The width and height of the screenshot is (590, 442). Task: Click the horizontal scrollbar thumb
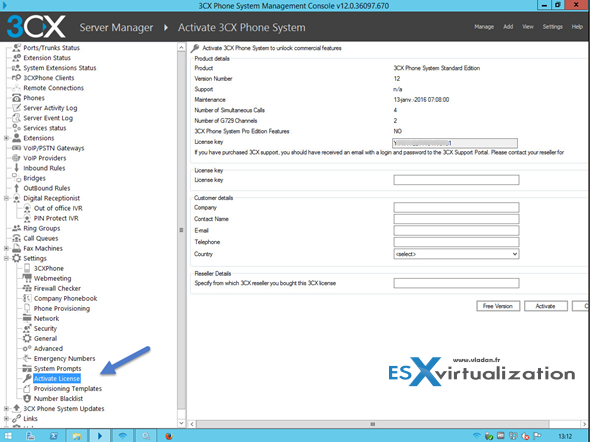[x=373, y=424]
